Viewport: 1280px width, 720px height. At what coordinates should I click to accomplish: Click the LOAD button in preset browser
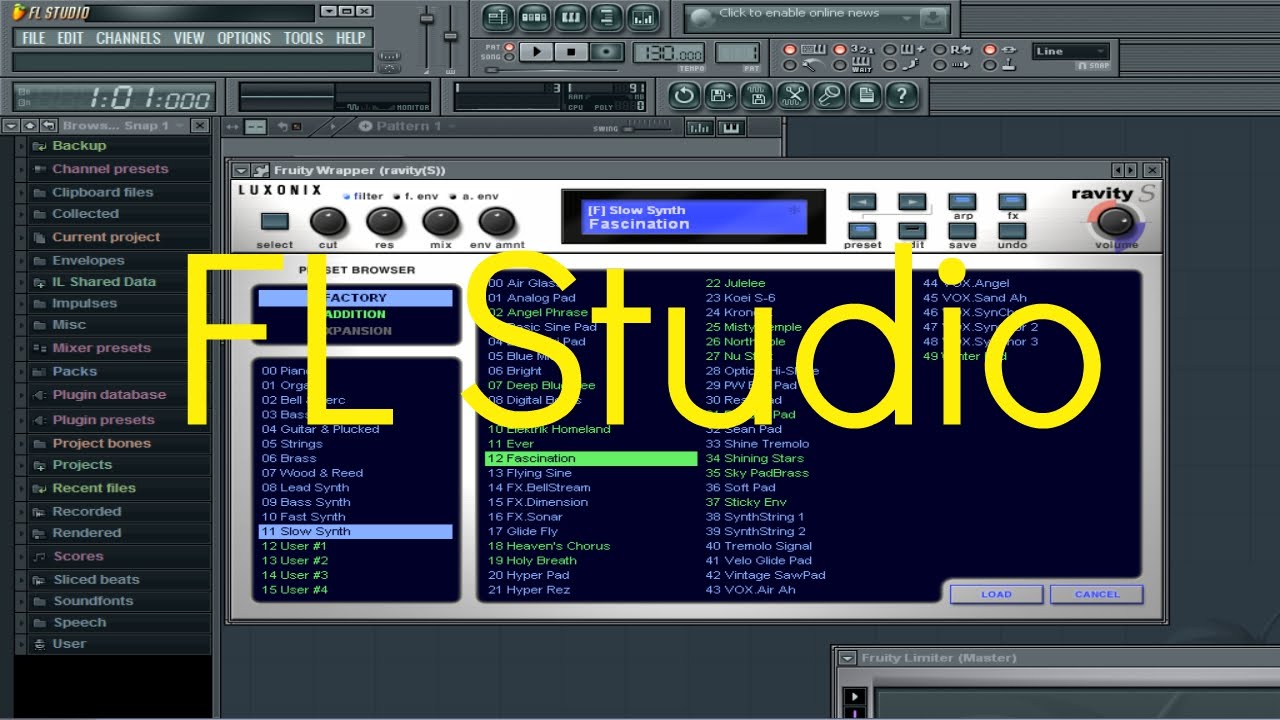pyautogui.click(x=996, y=594)
